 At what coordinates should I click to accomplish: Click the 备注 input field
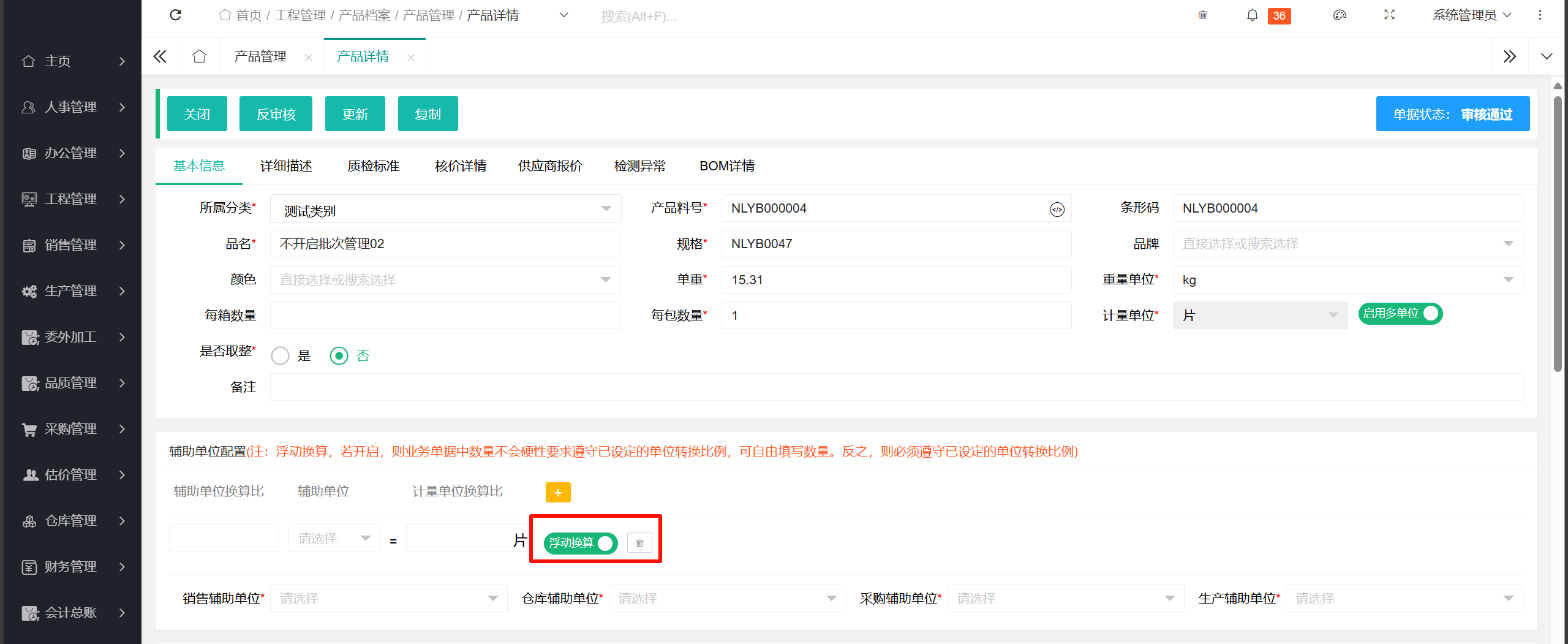pyautogui.click(x=895, y=387)
